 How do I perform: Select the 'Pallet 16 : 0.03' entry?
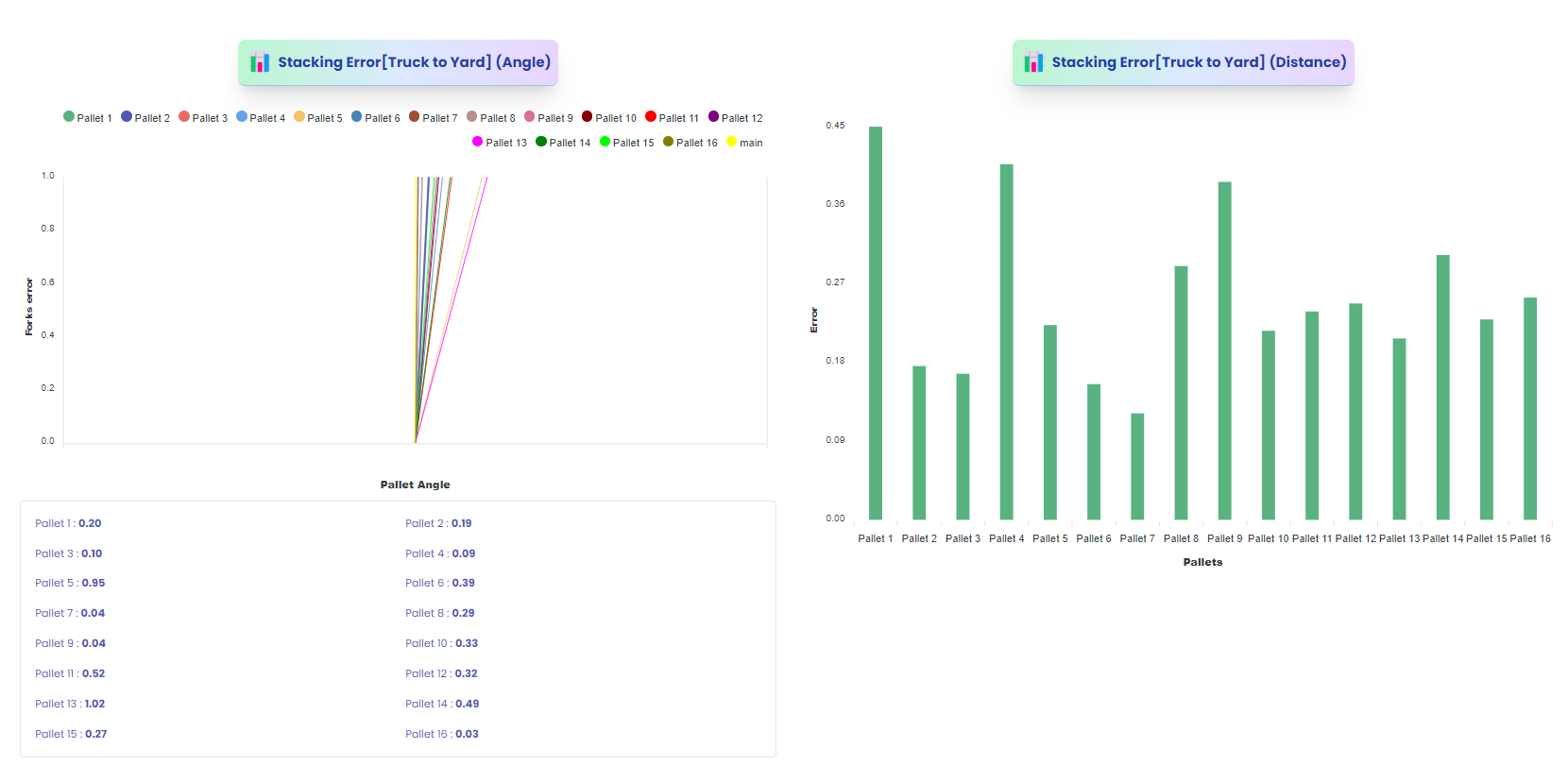tap(442, 734)
